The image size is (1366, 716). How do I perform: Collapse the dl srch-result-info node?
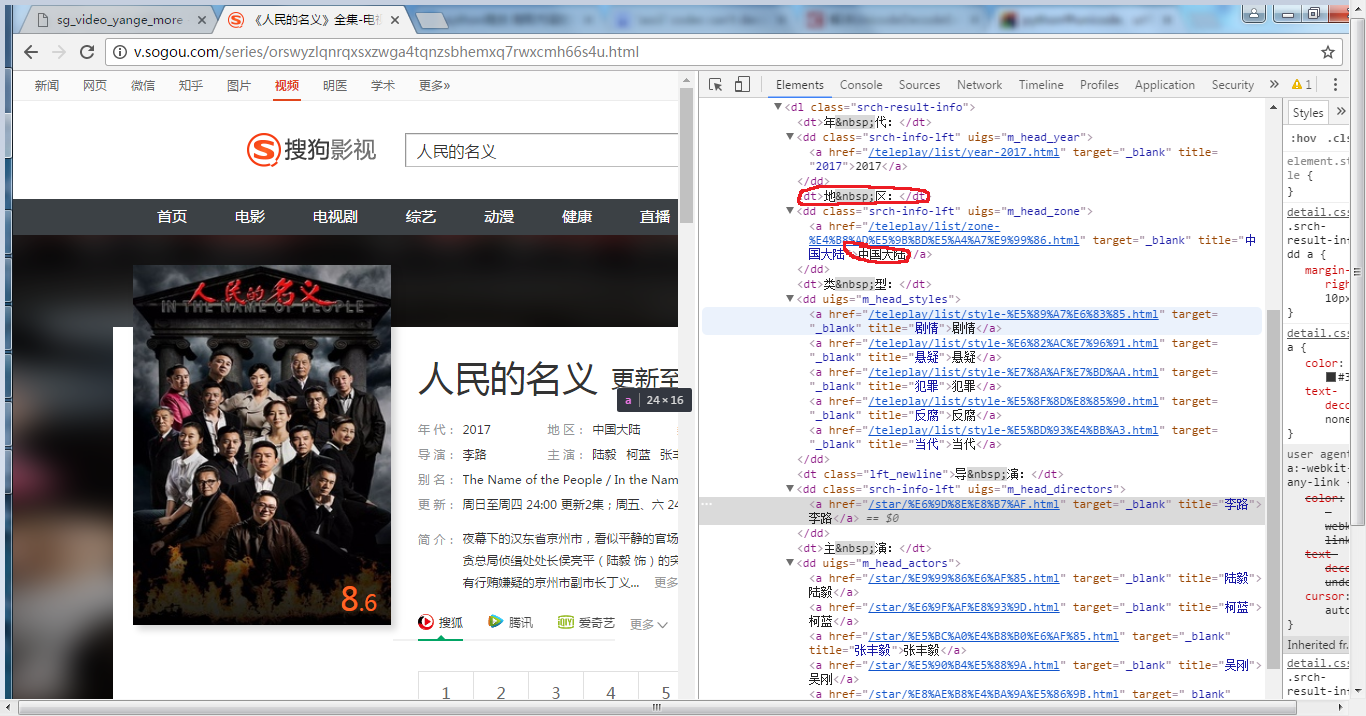(779, 107)
